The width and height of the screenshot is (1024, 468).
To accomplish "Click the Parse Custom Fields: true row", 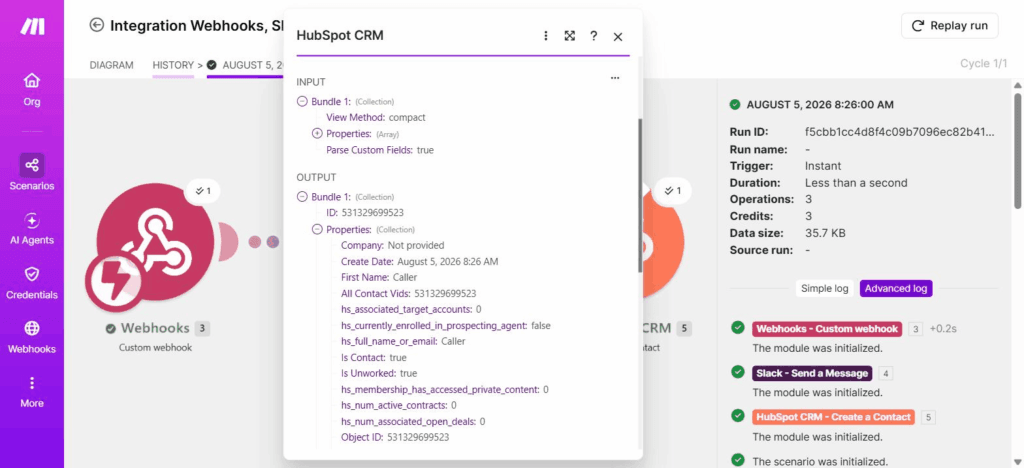I will [x=380, y=149].
